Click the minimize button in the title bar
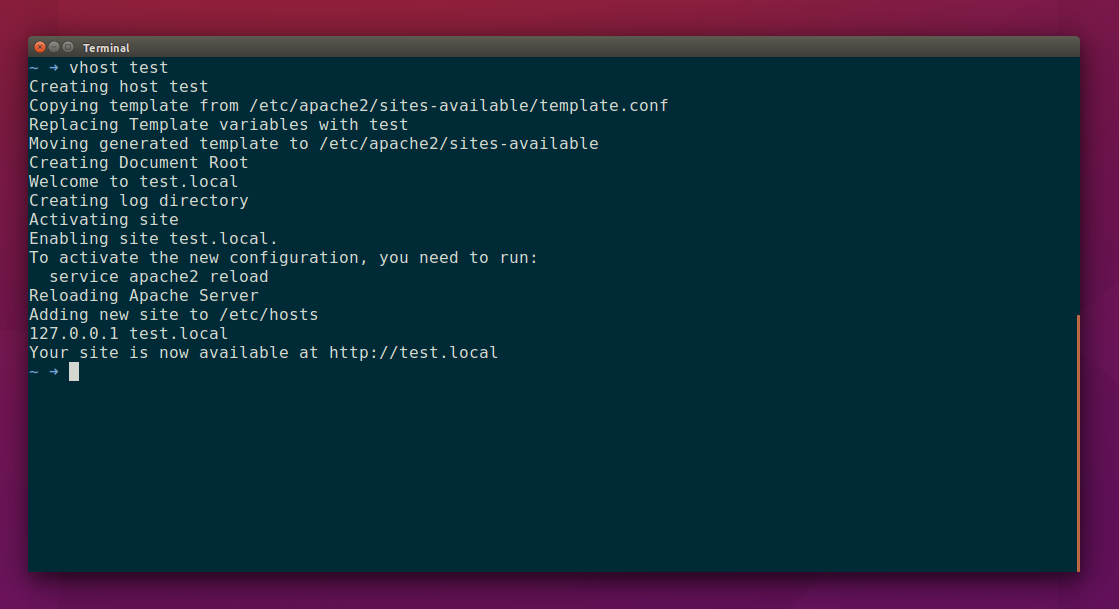The height and width of the screenshot is (609, 1119). pyautogui.click(x=54, y=46)
